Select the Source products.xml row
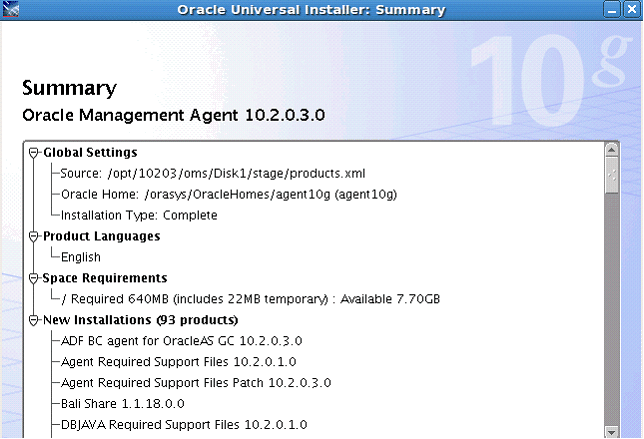Image resolution: width=644 pixels, height=439 pixels. click(213, 174)
